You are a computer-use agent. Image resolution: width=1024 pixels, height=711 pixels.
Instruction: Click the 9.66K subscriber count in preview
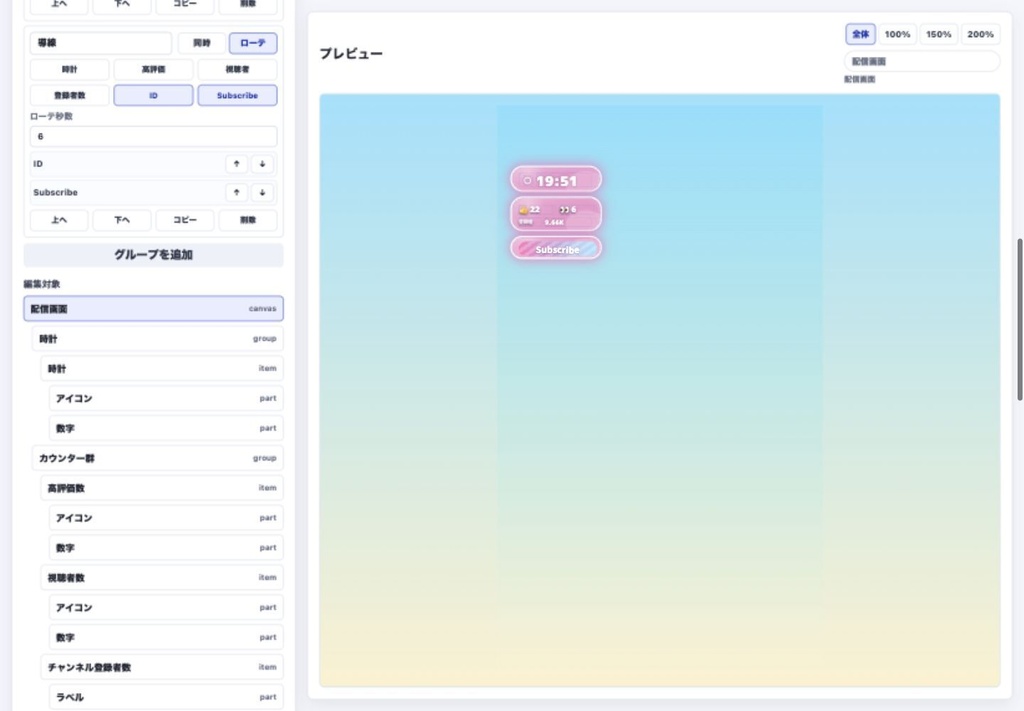(x=554, y=223)
